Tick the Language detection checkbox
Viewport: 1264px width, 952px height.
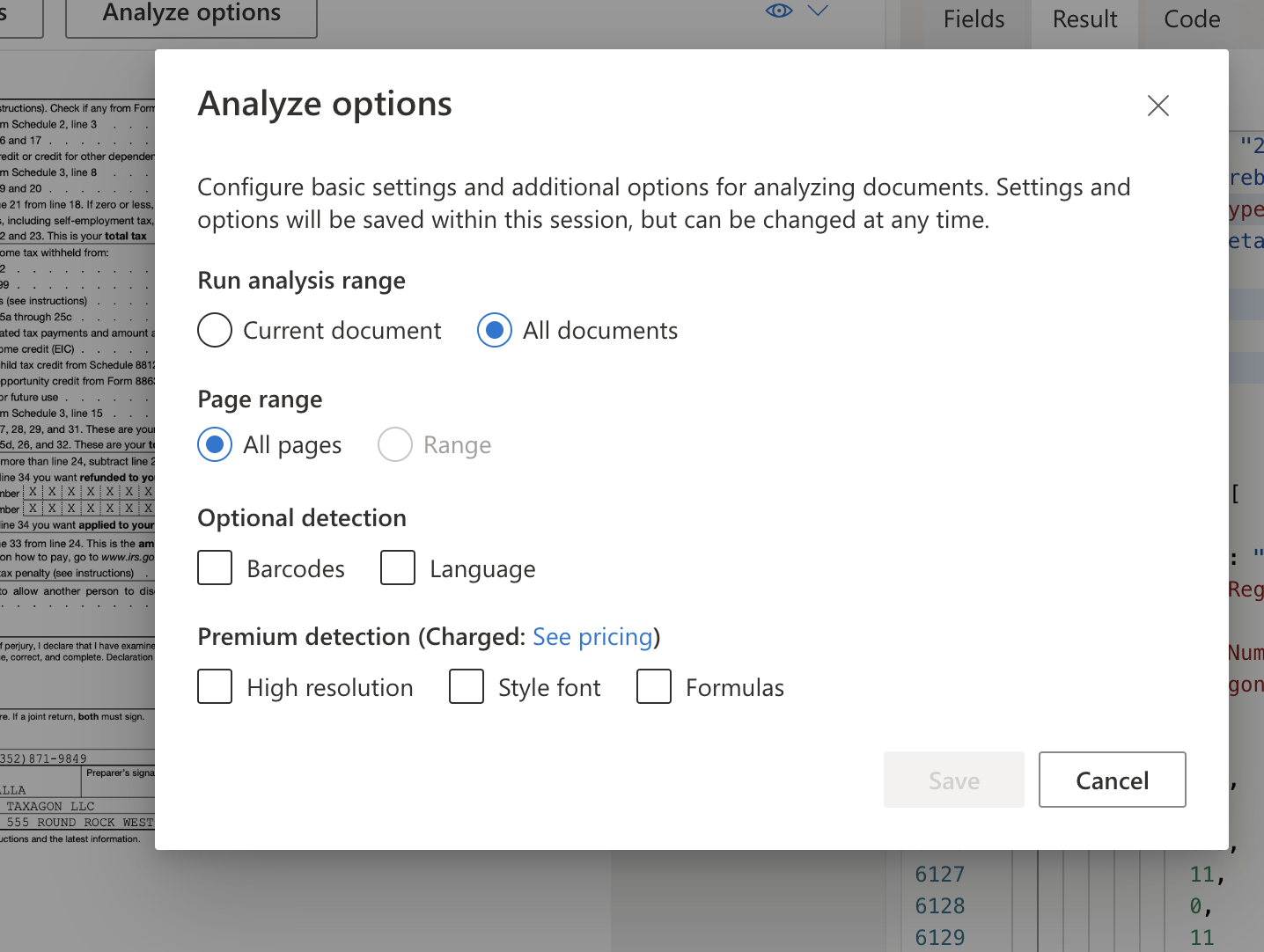pyautogui.click(x=398, y=568)
